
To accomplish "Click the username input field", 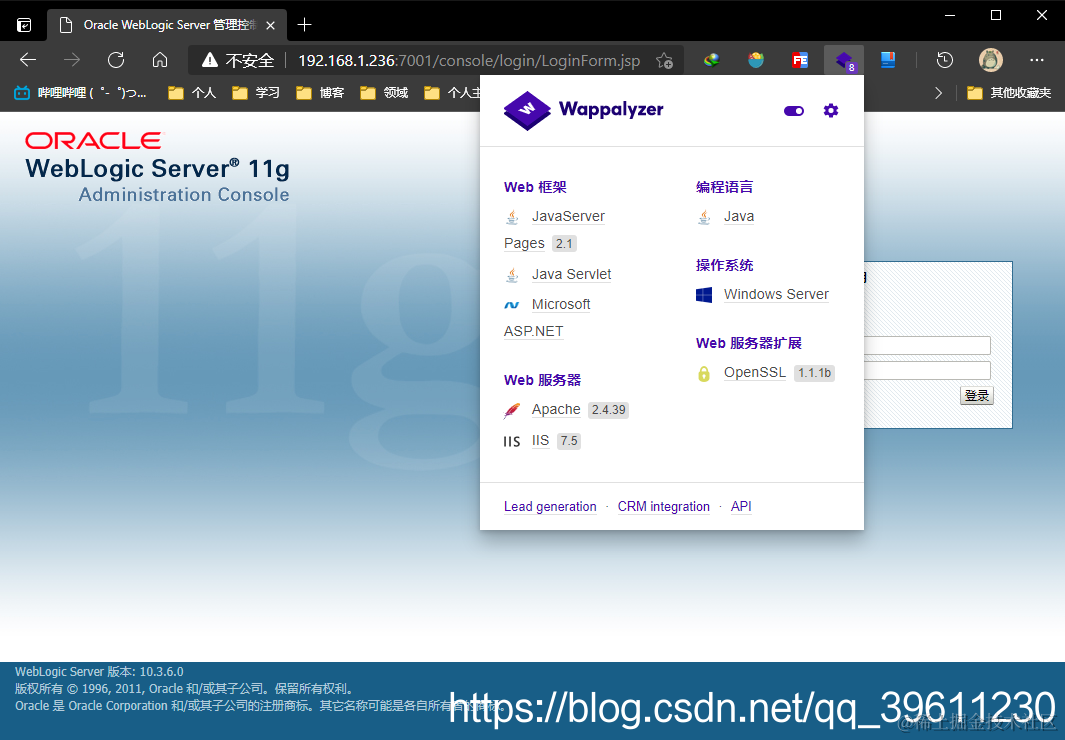I will (927, 346).
